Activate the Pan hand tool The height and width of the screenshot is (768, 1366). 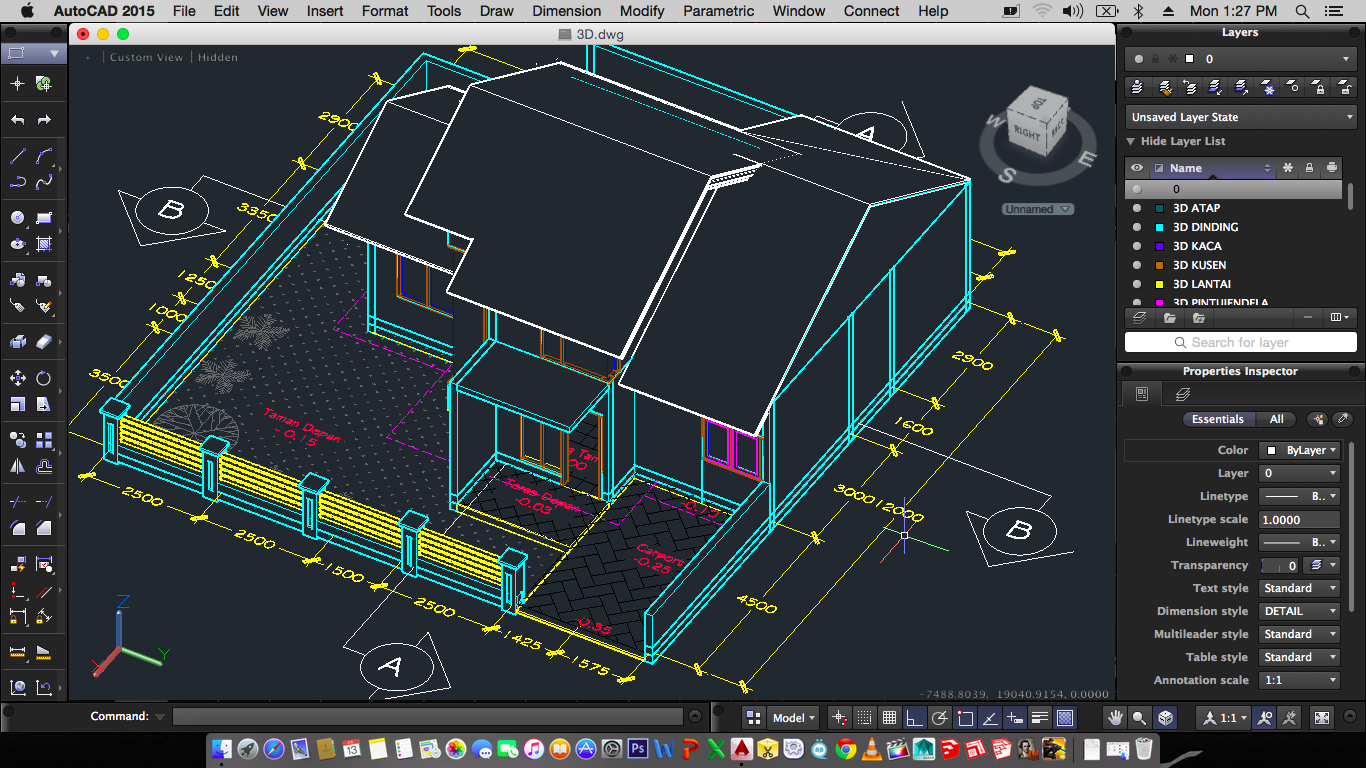point(1114,717)
